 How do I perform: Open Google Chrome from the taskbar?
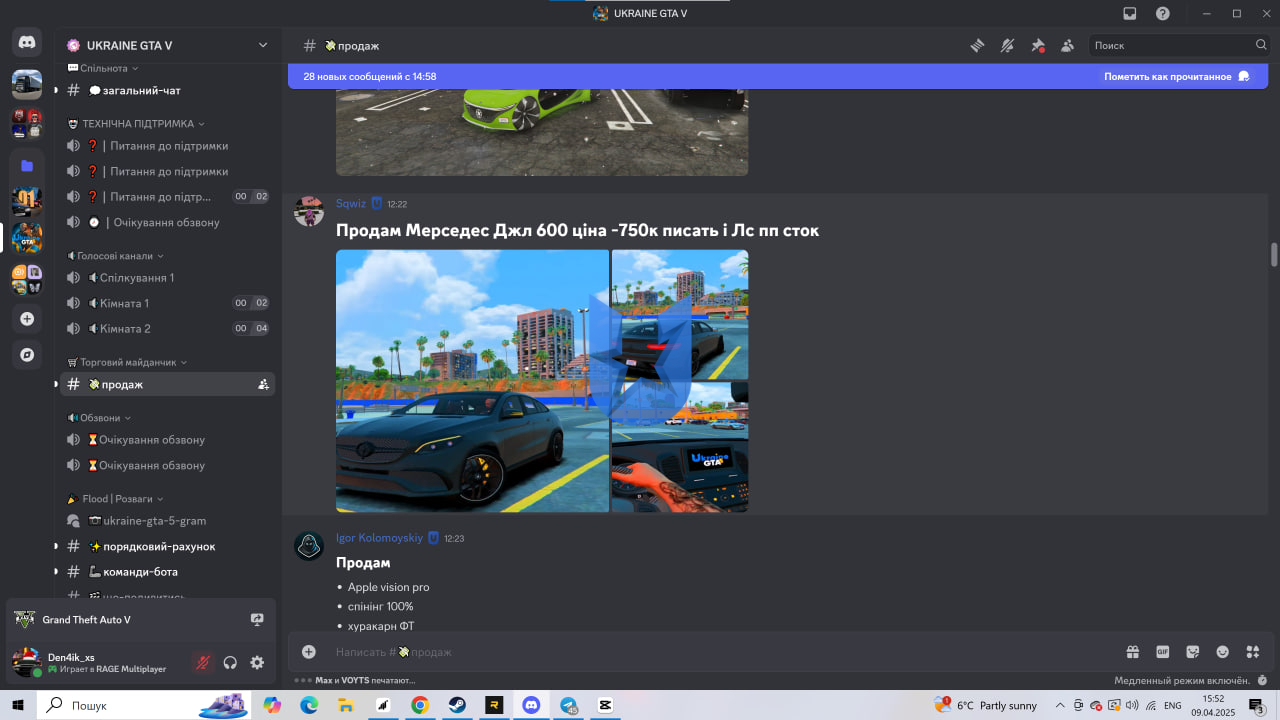(420, 705)
